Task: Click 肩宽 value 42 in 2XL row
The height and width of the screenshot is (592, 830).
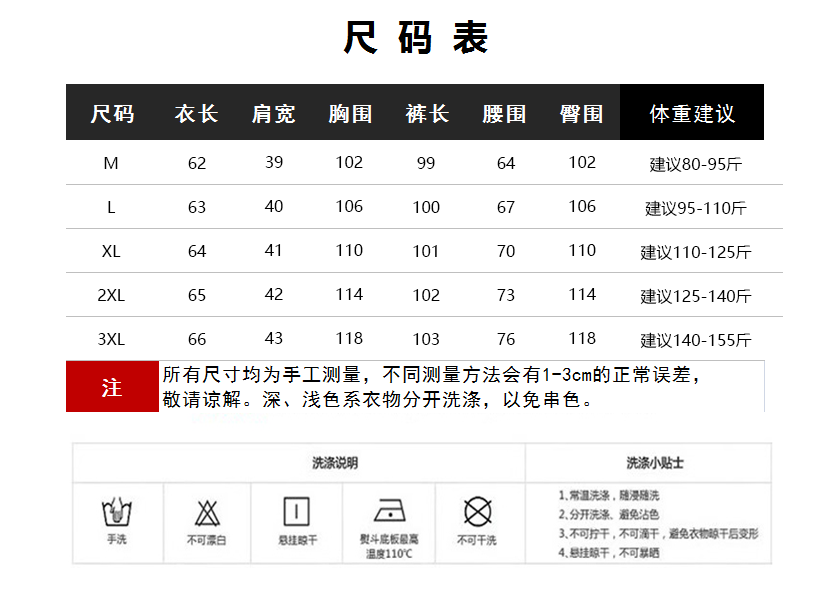Action: (x=274, y=294)
